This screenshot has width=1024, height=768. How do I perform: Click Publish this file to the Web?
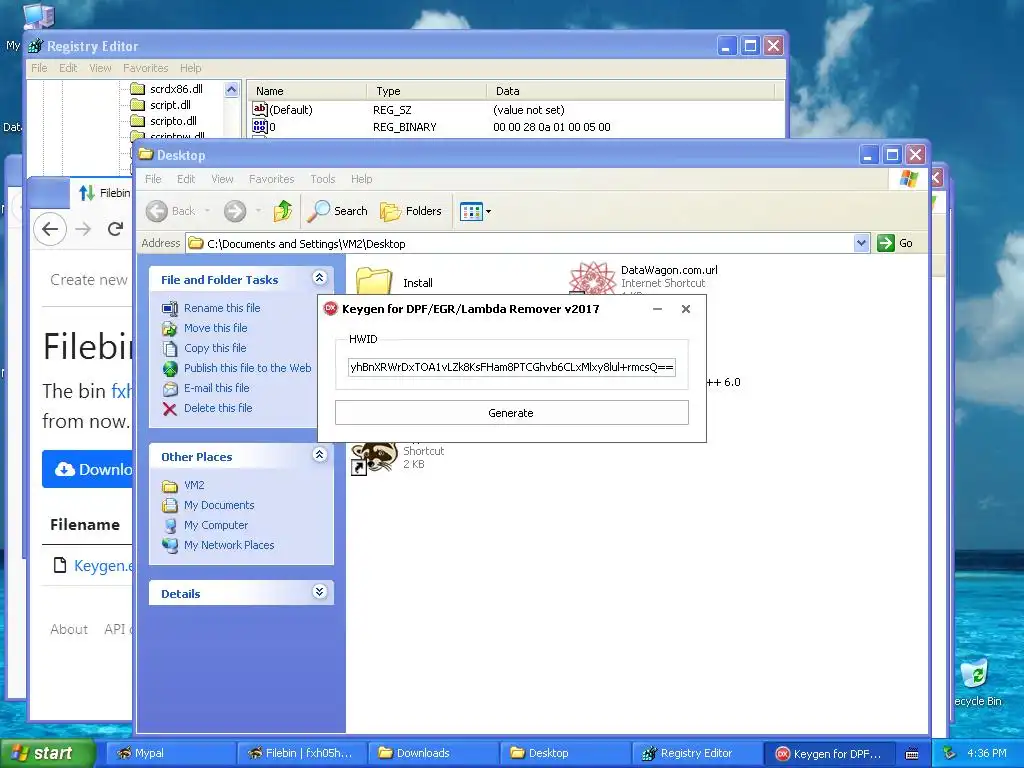pyautogui.click(x=248, y=368)
